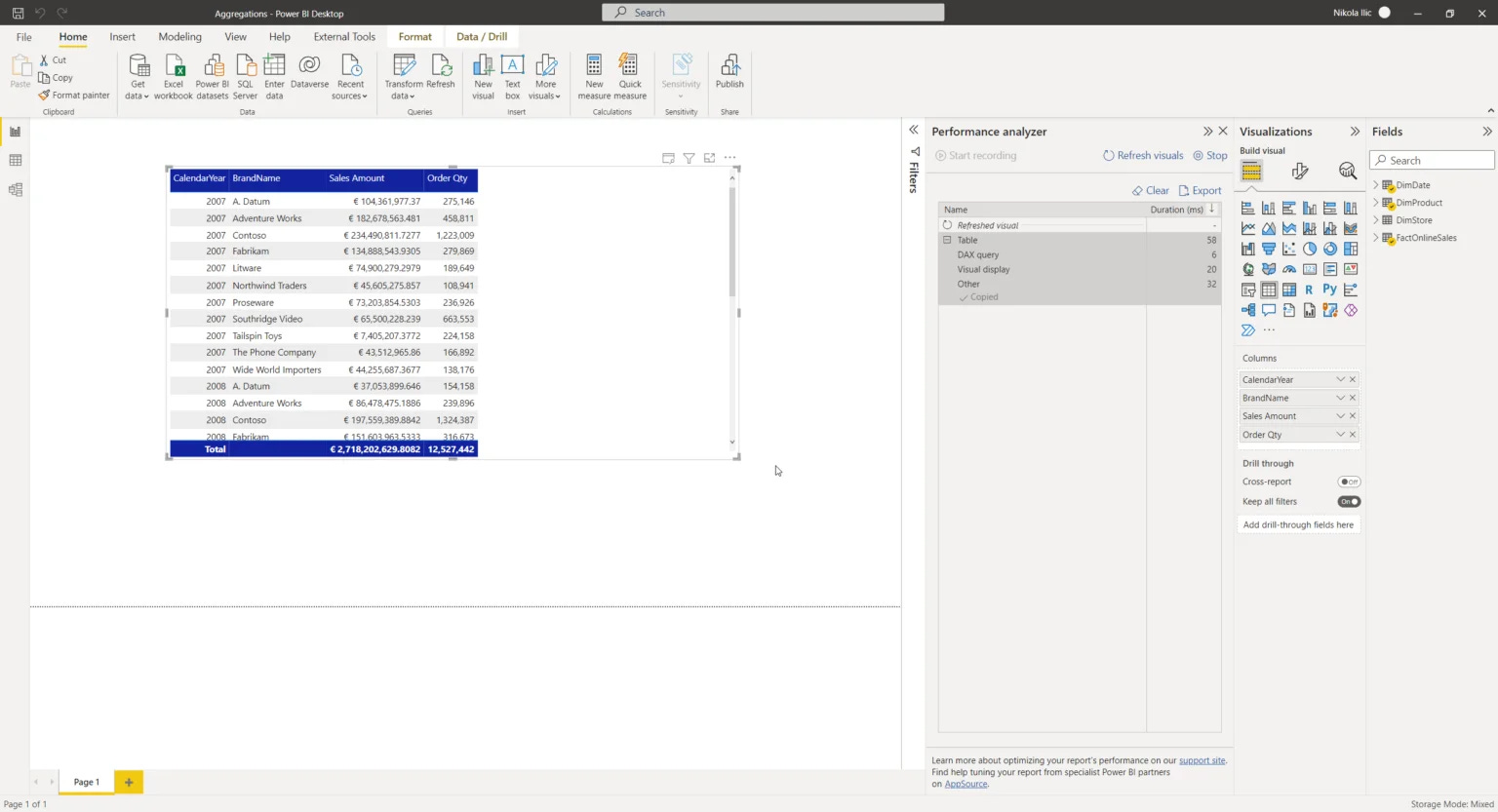Open the Analytics magnifier tab
Screen dimensions: 1498x812
click(1348, 172)
